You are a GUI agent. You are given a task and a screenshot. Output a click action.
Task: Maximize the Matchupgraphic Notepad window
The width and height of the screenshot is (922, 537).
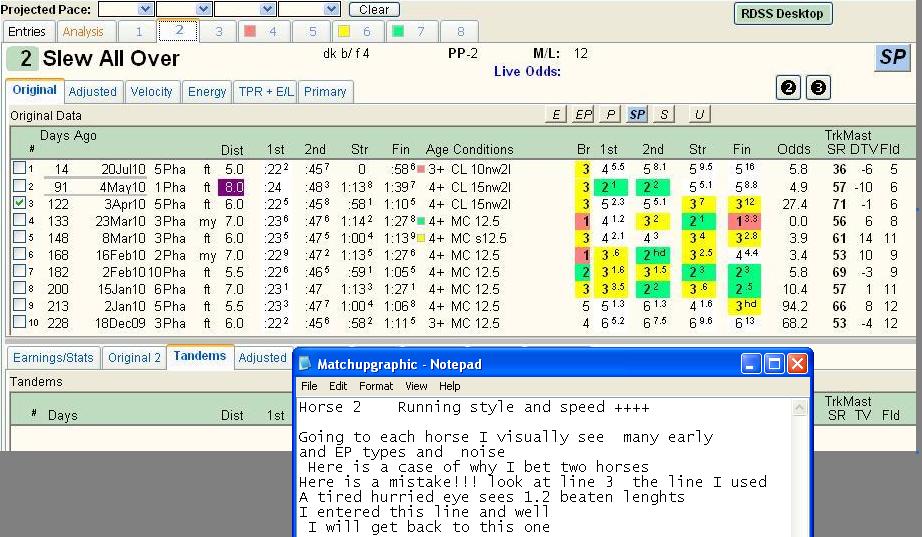(x=774, y=364)
